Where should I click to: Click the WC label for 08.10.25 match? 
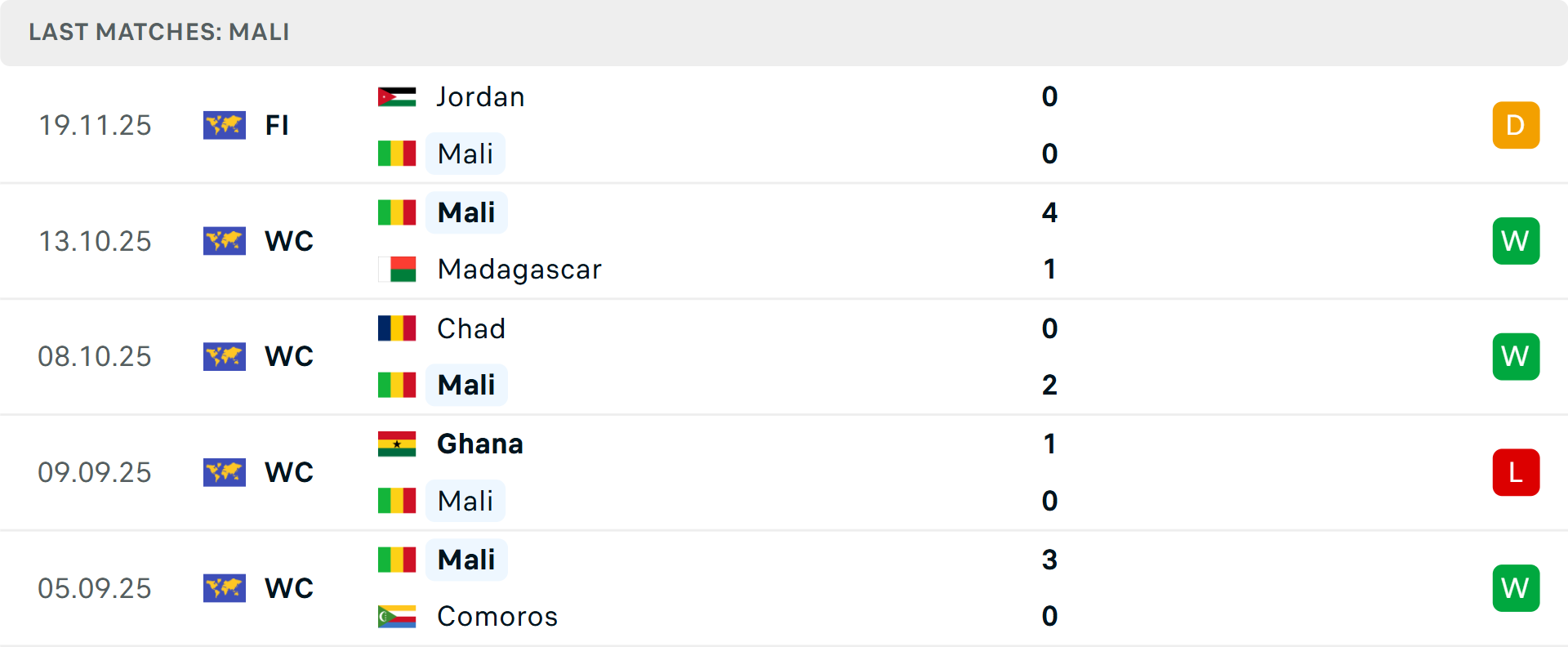[x=289, y=356]
